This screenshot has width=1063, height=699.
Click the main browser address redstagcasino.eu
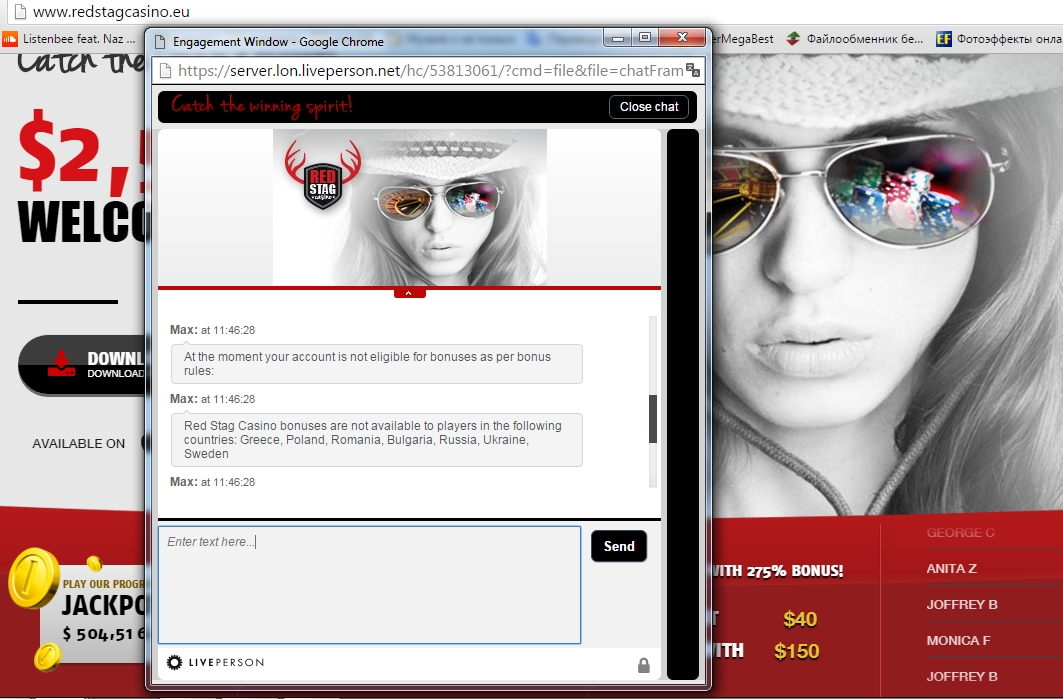[110, 12]
